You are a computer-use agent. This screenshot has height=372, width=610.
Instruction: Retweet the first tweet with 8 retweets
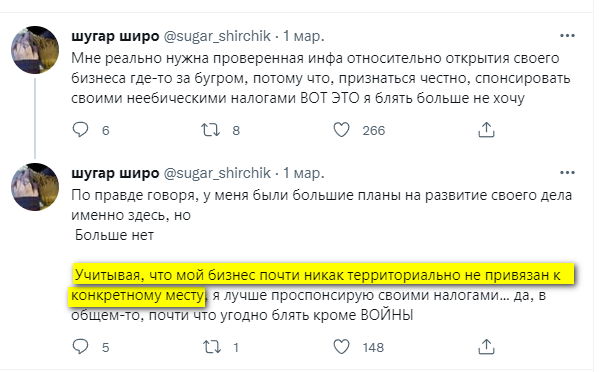(210, 130)
